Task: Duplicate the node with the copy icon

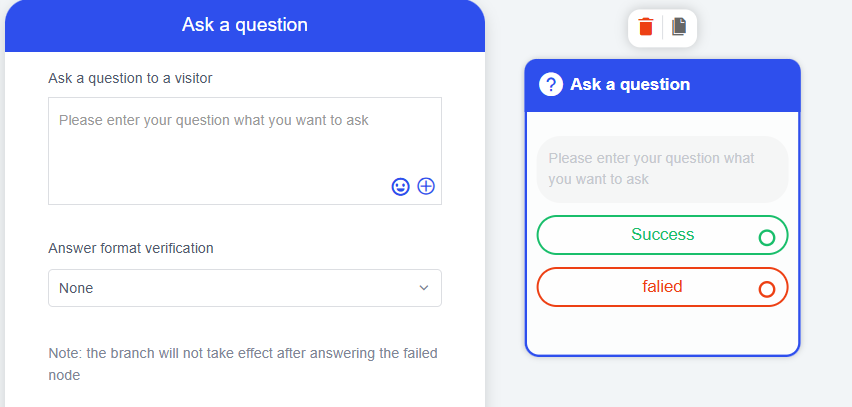Action: coord(679,27)
